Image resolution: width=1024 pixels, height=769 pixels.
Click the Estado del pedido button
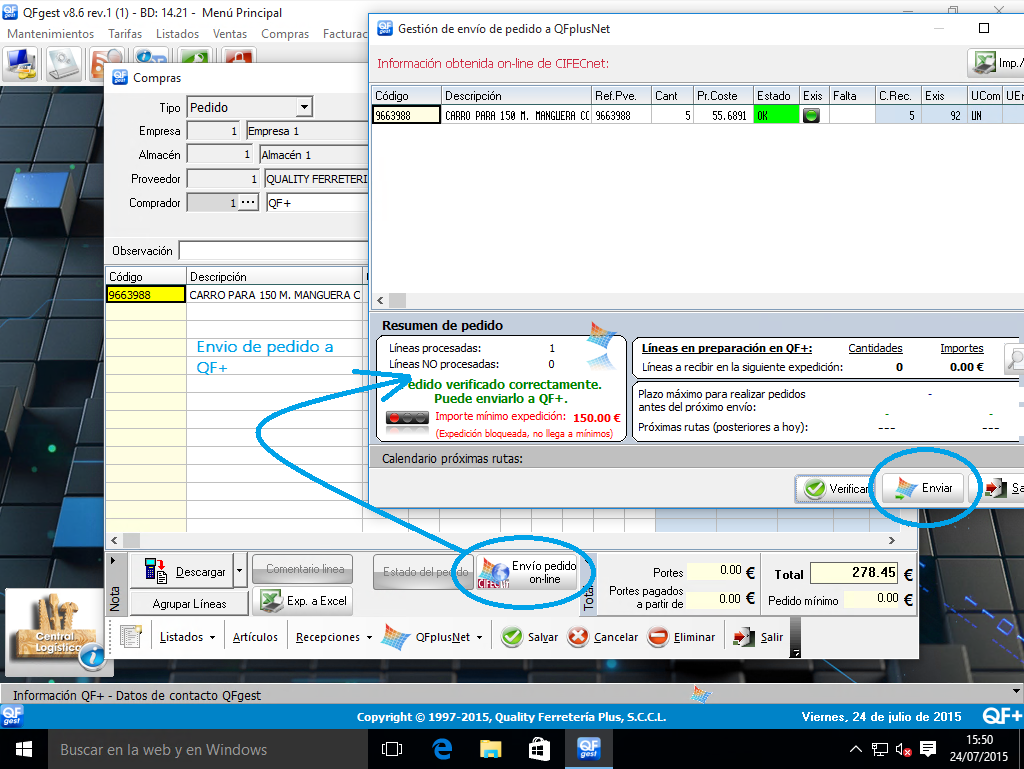(421, 572)
